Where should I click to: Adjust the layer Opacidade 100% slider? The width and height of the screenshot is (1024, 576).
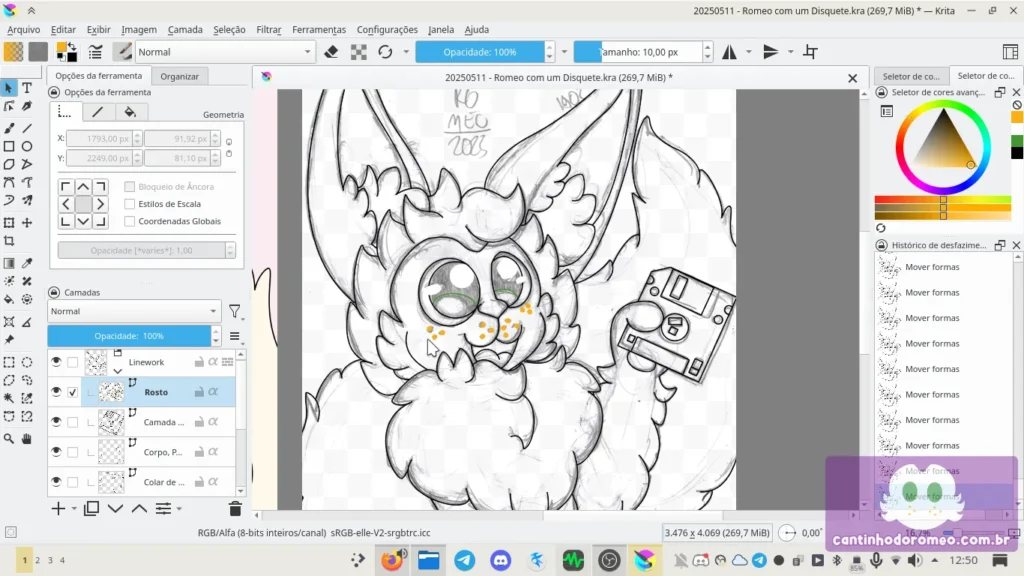(x=129, y=336)
